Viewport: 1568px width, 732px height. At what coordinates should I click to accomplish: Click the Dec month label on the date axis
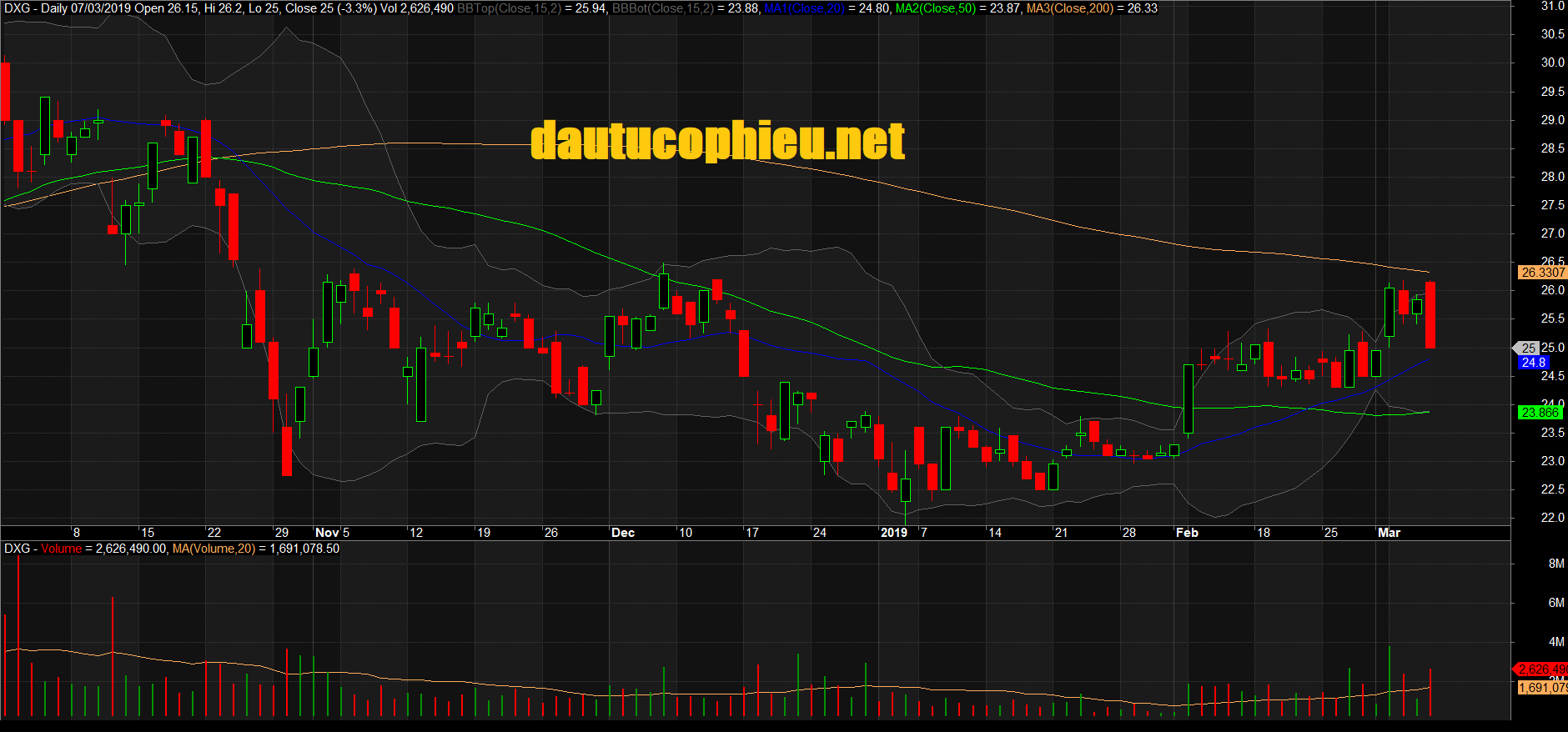pyautogui.click(x=623, y=533)
